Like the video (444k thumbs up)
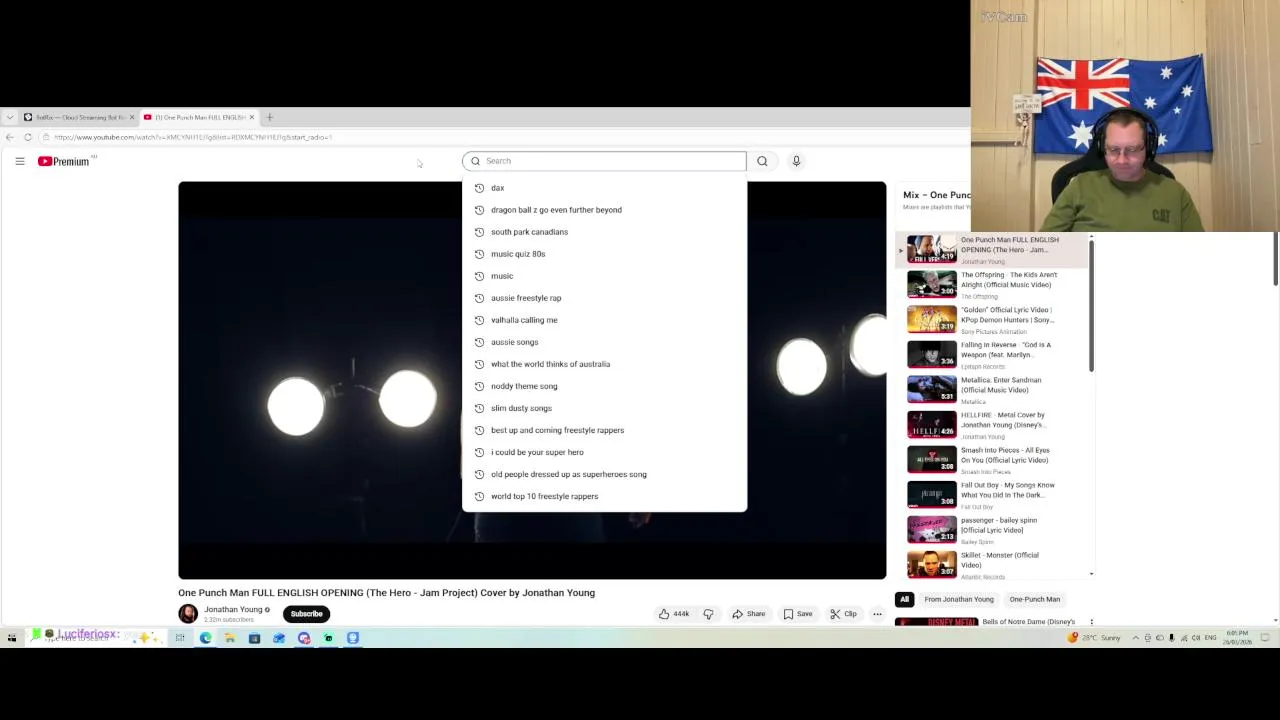This screenshot has width=1280, height=720. 674,614
